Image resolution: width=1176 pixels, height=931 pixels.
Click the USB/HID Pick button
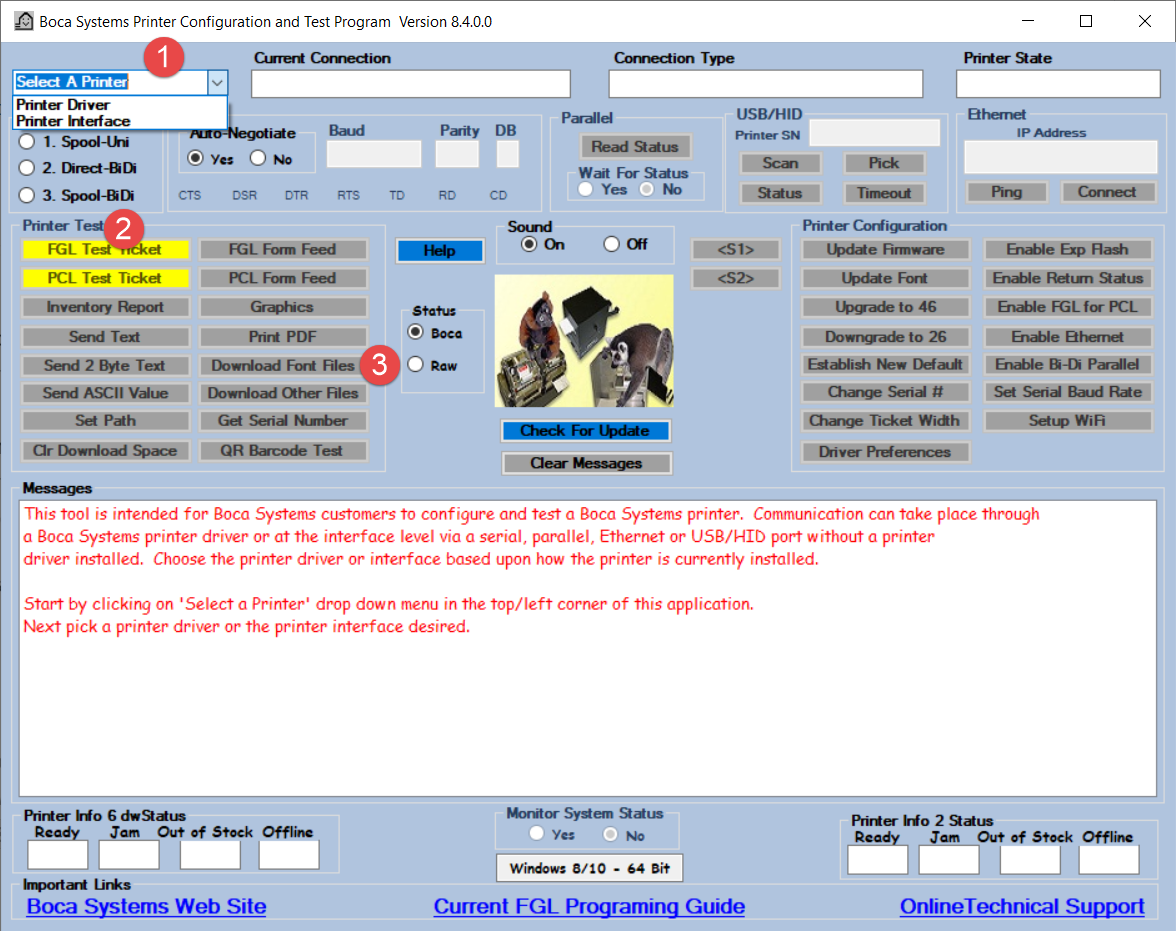point(884,164)
